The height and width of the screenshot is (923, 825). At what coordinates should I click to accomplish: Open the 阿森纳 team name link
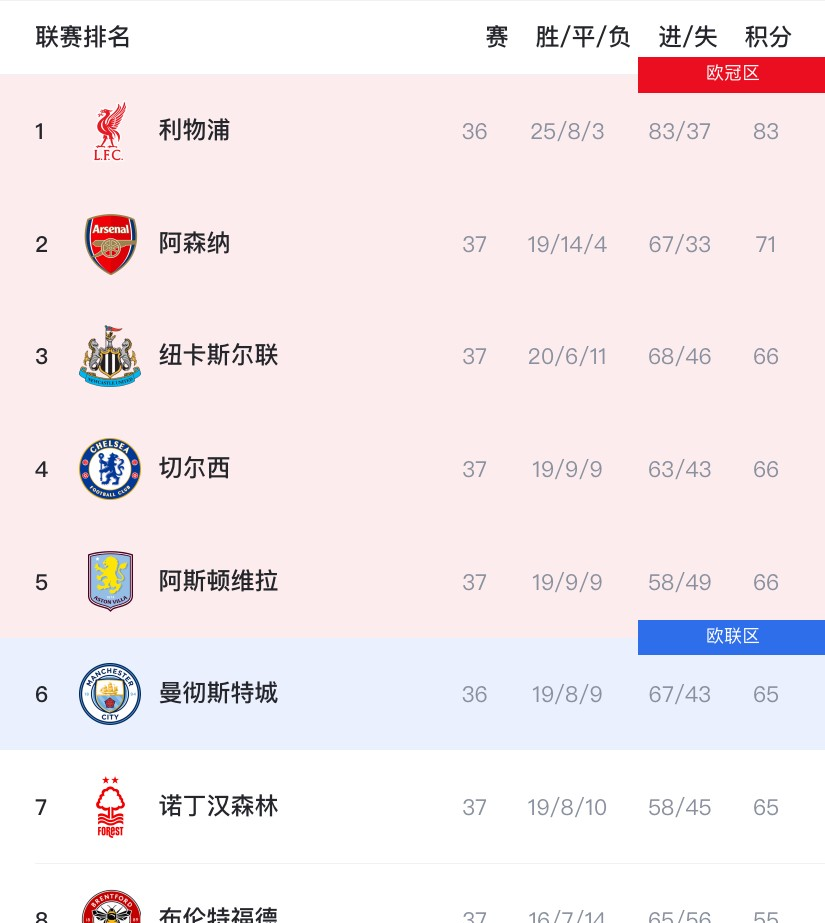click(194, 244)
